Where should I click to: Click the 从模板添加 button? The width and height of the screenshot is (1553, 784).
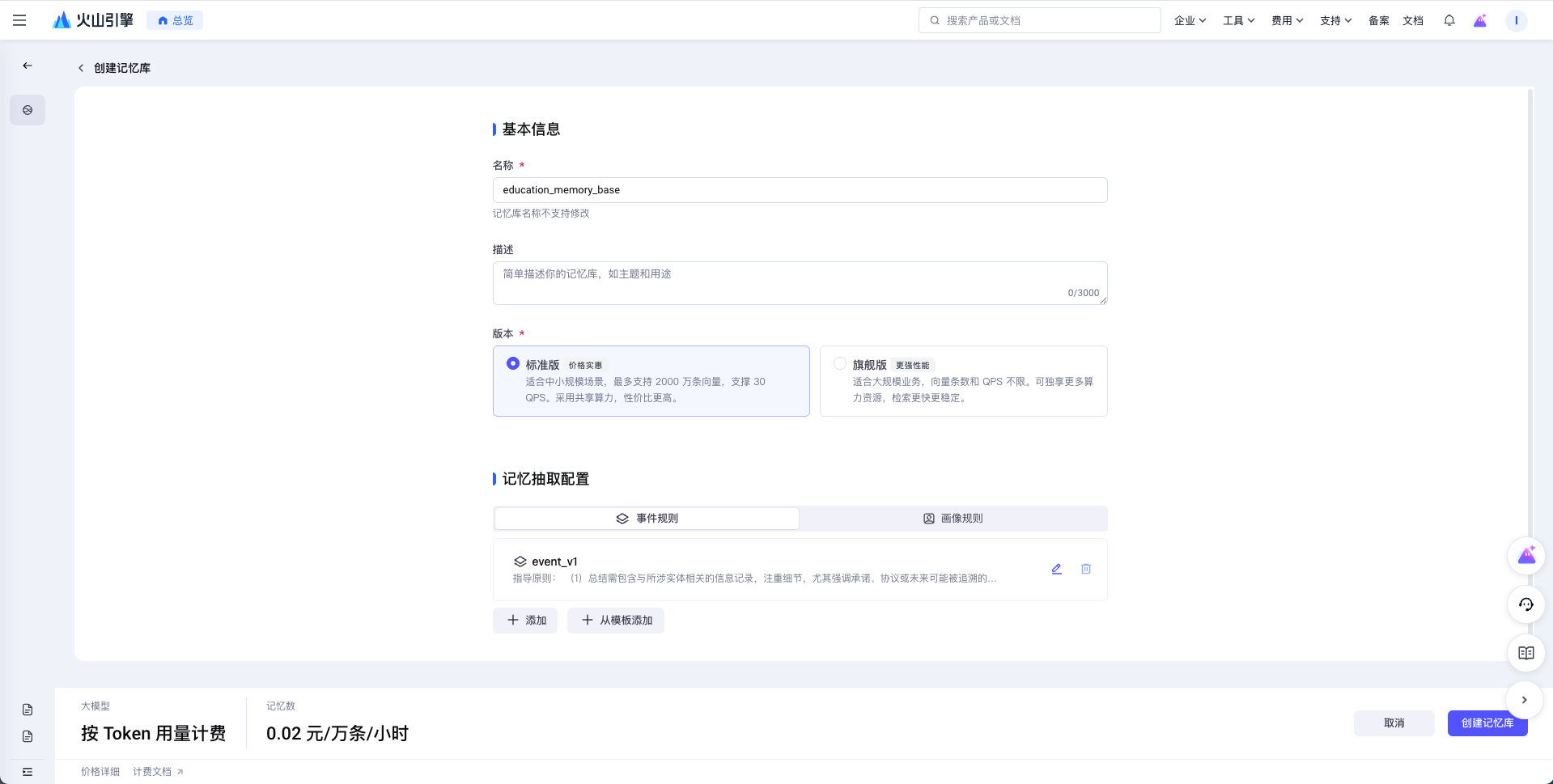pyautogui.click(x=616, y=621)
